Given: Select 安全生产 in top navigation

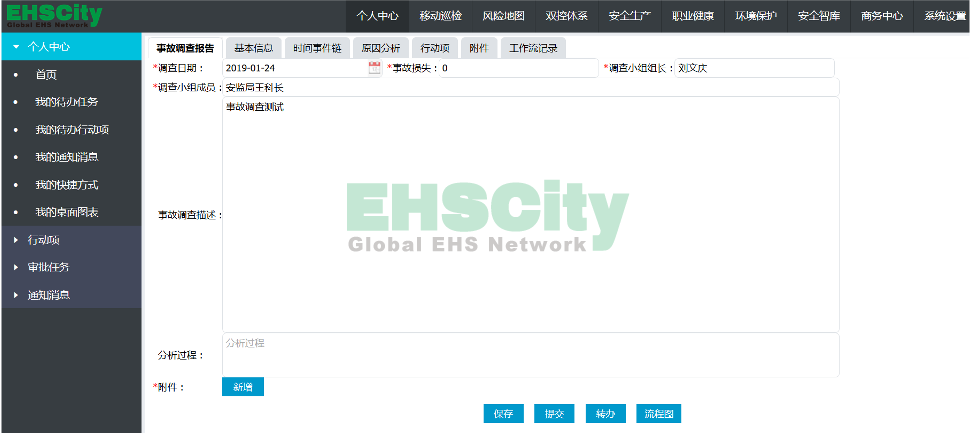Looking at the screenshot, I should tap(630, 16).
